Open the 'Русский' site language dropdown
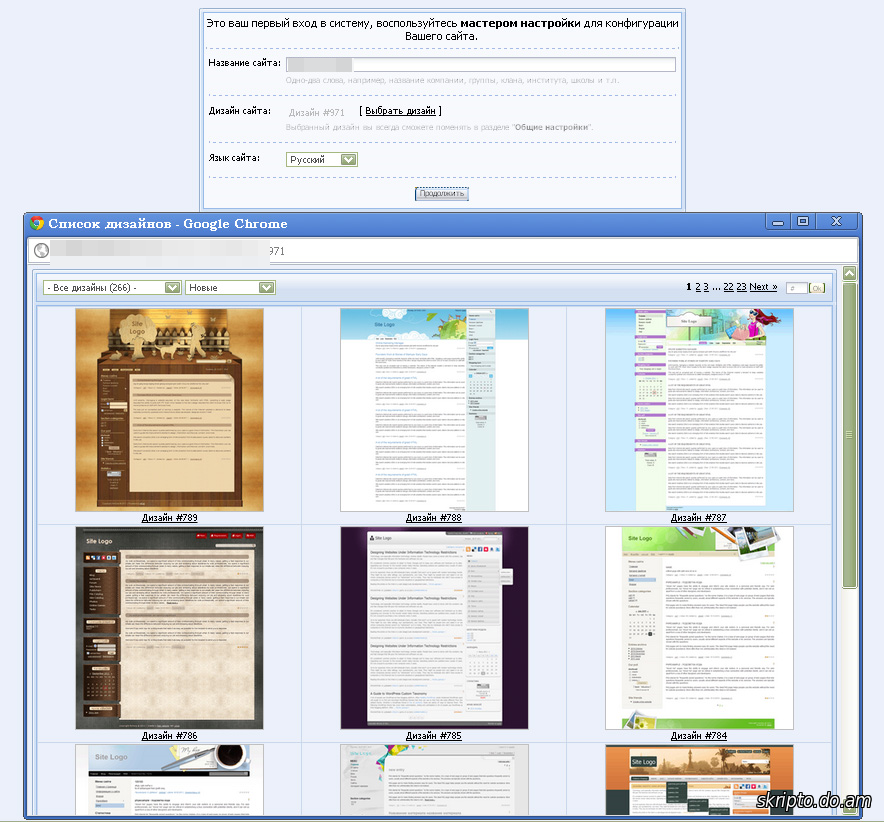Image resolution: width=884 pixels, height=822 pixels. [321, 159]
